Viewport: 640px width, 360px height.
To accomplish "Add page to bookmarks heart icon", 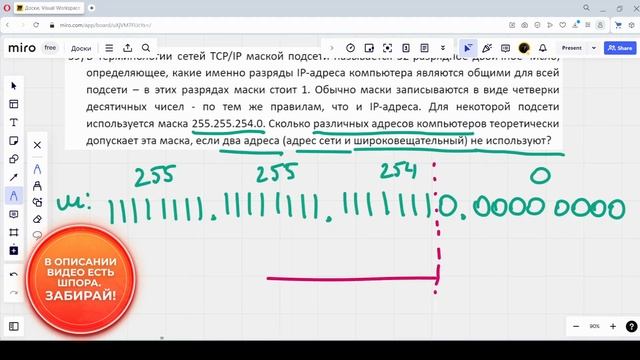I will (x=562, y=25).
